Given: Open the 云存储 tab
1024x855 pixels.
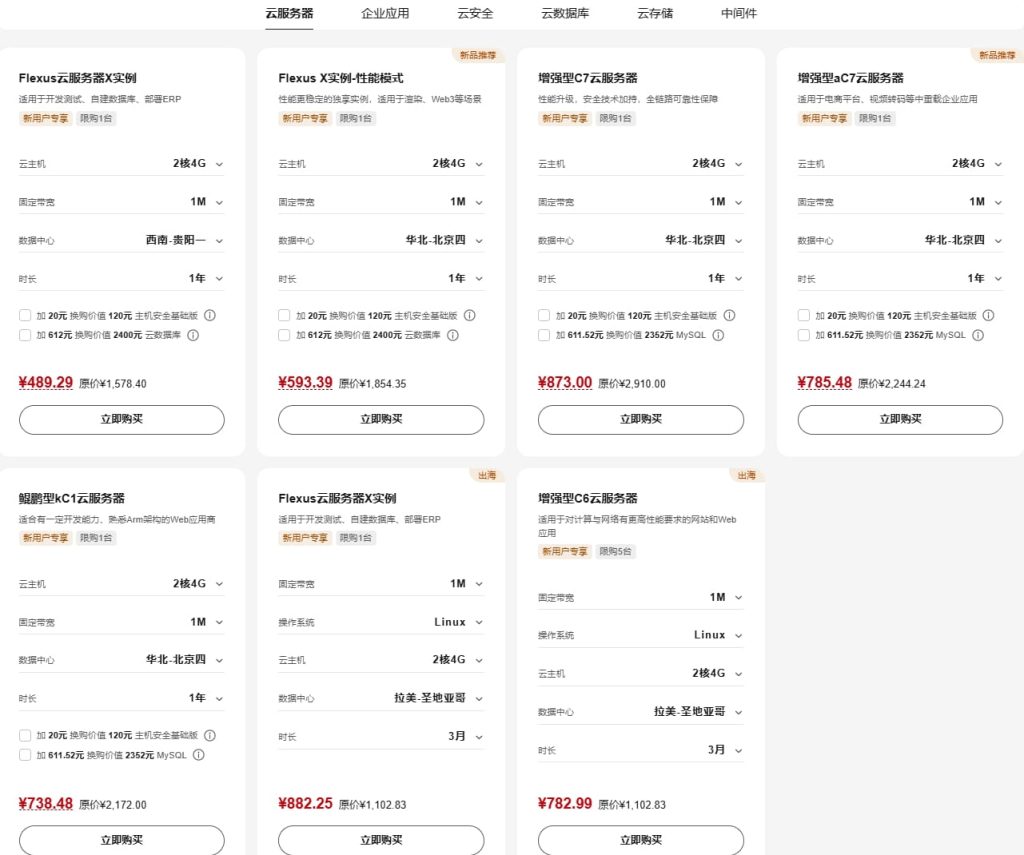Looking at the screenshot, I should click(x=655, y=13).
